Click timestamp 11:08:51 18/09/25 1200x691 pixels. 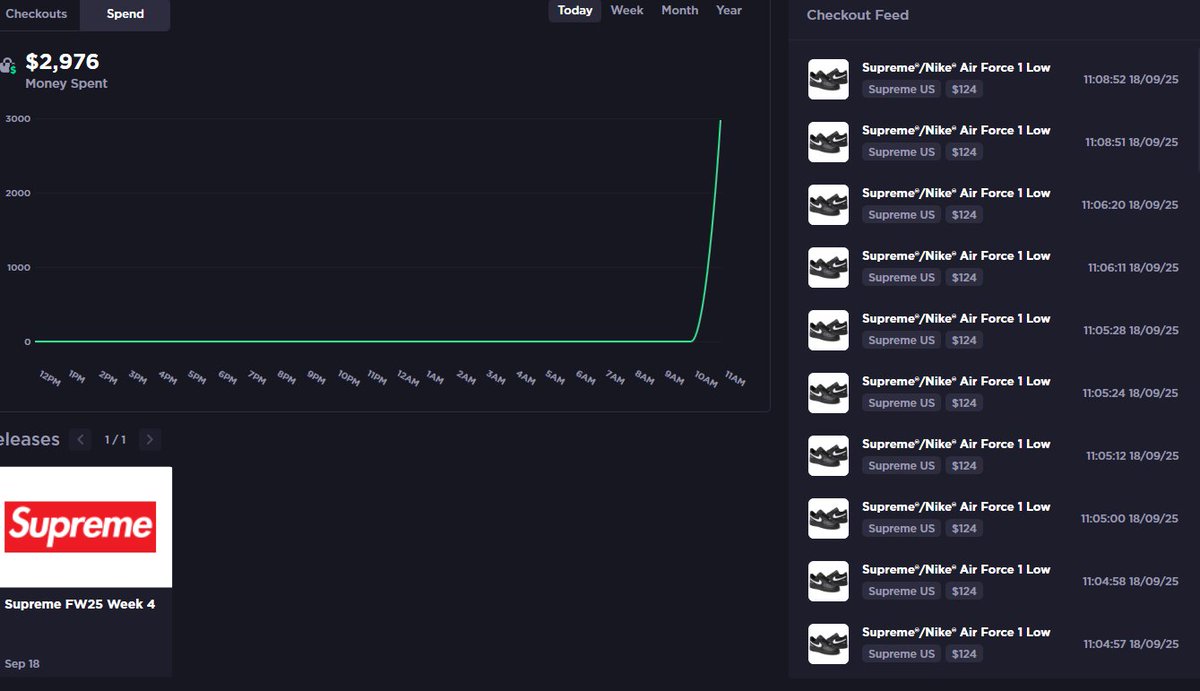pyautogui.click(x=1131, y=142)
